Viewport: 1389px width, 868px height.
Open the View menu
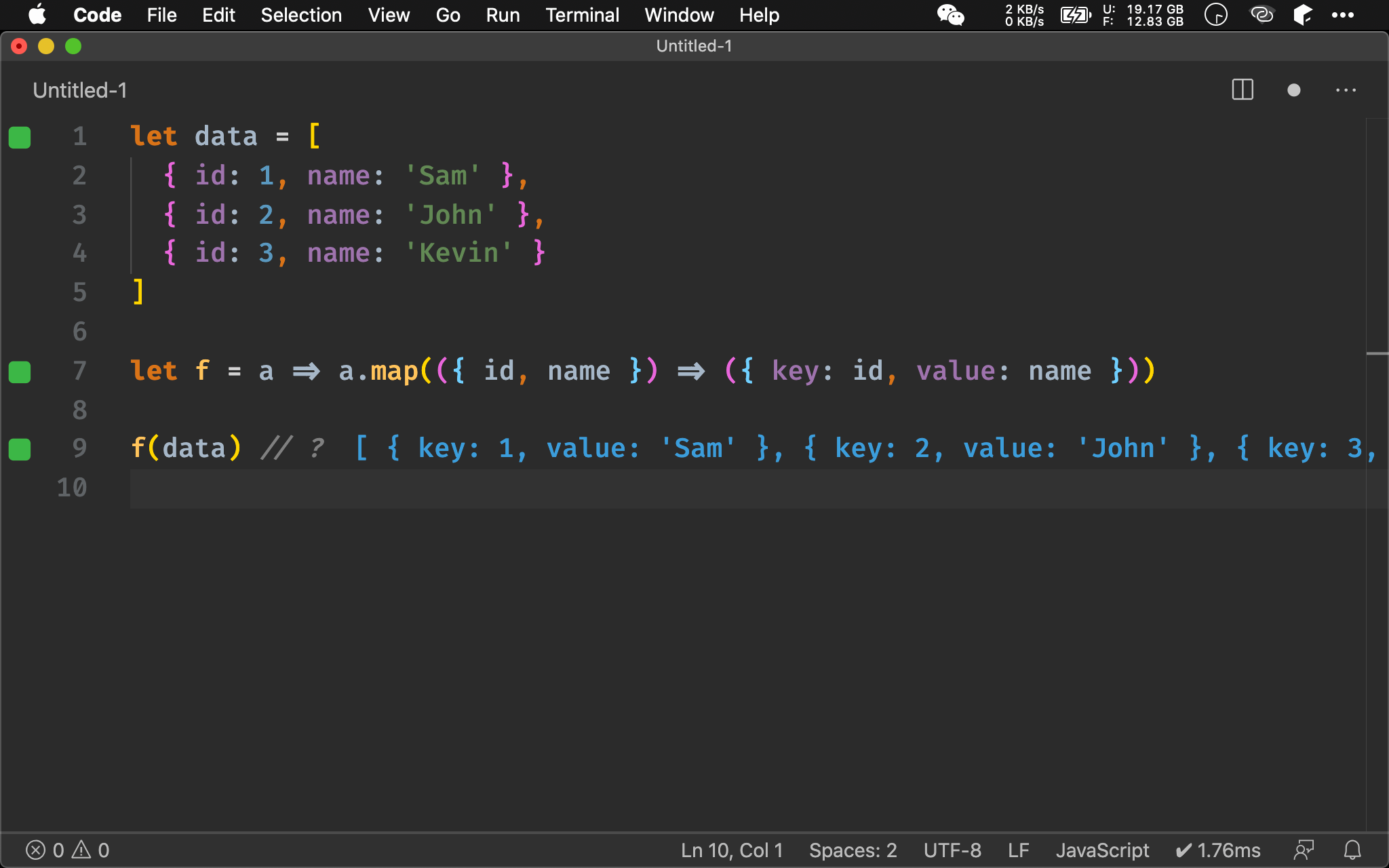click(389, 15)
